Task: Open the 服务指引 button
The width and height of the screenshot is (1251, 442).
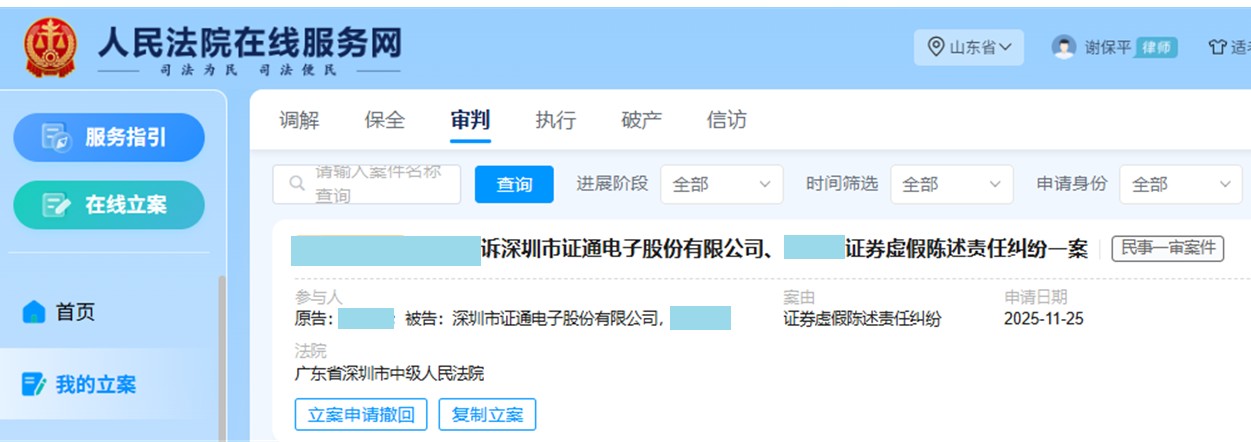Action: [x=109, y=137]
